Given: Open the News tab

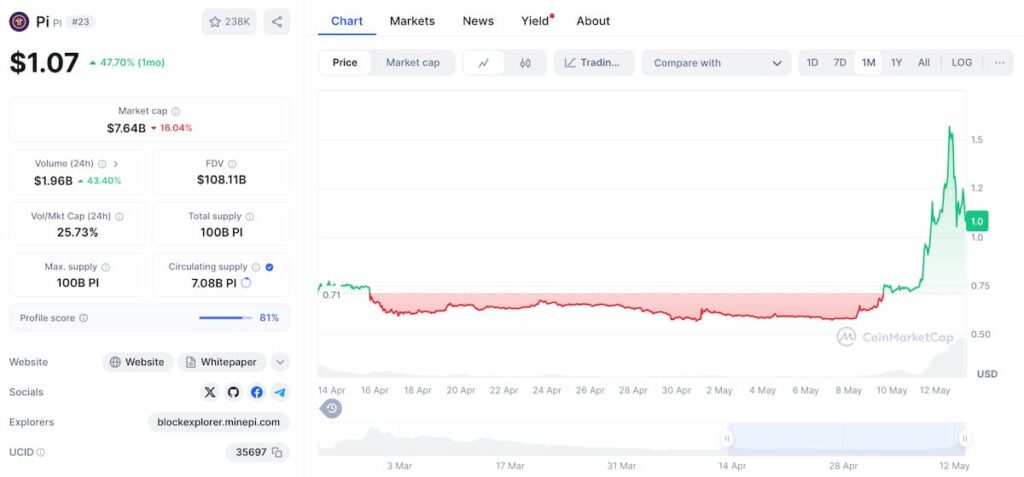Looking at the screenshot, I should coord(478,21).
